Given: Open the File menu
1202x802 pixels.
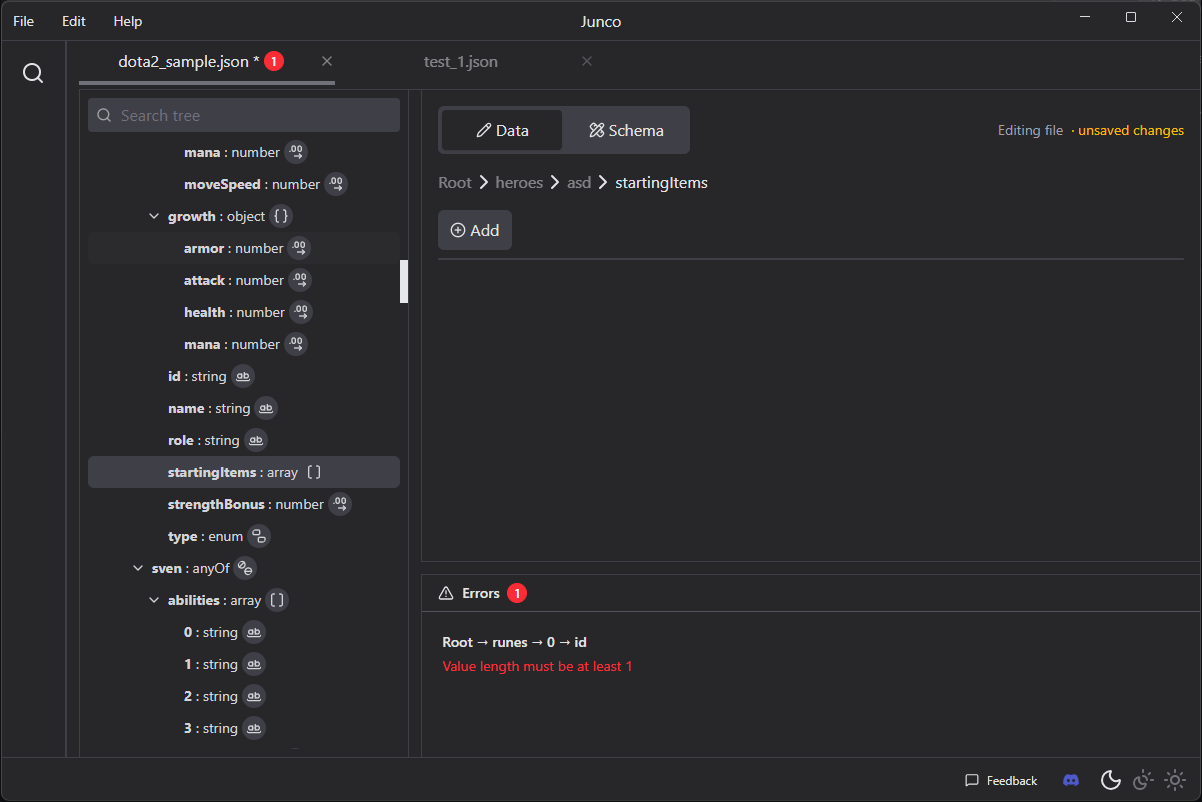Looking at the screenshot, I should pyautogui.click(x=23, y=21).
